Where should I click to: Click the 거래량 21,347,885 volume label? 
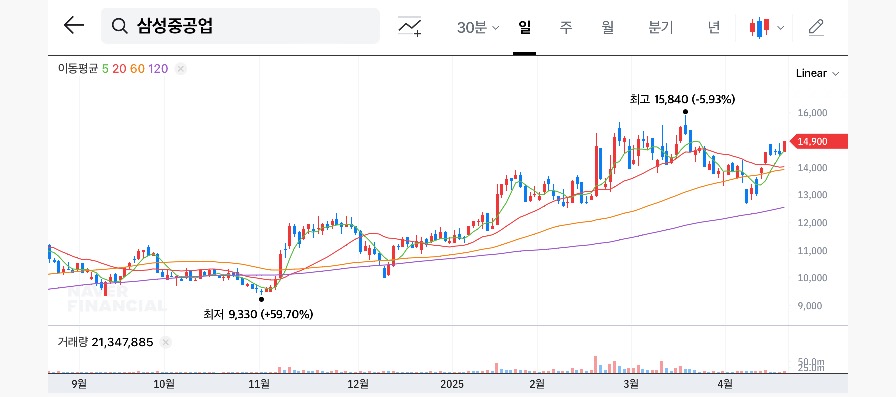[x=105, y=342]
